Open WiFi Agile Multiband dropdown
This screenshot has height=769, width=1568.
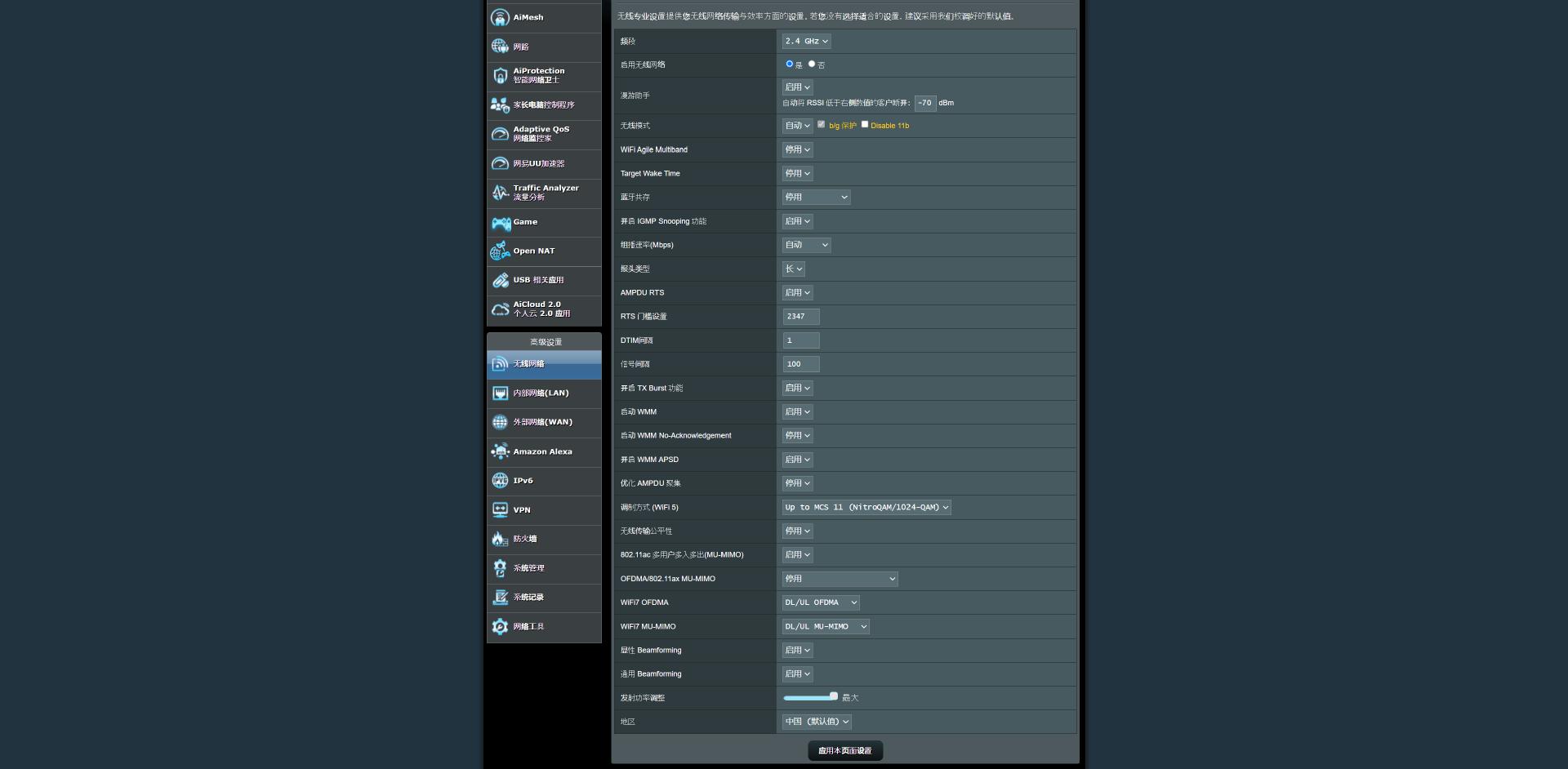click(798, 150)
